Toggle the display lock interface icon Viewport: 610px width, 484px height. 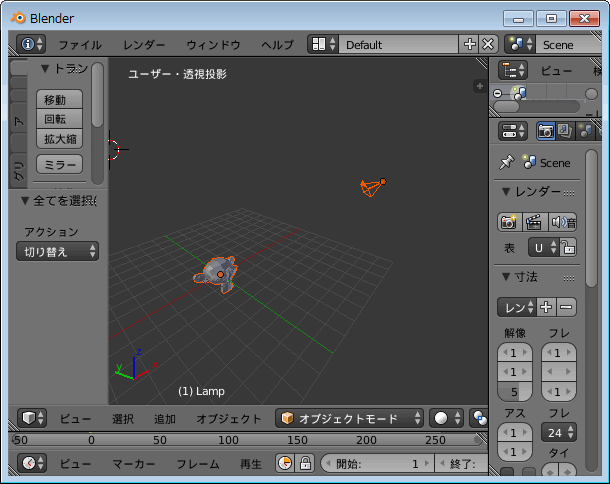click(x=568, y=247)
